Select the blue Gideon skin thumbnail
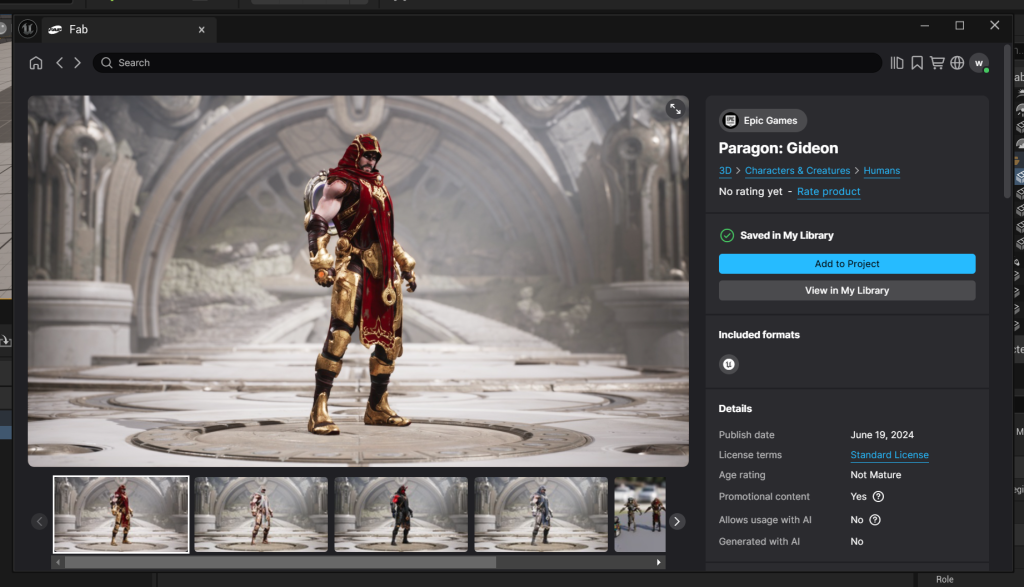1024x587 pixels. (x=541, y=515)
